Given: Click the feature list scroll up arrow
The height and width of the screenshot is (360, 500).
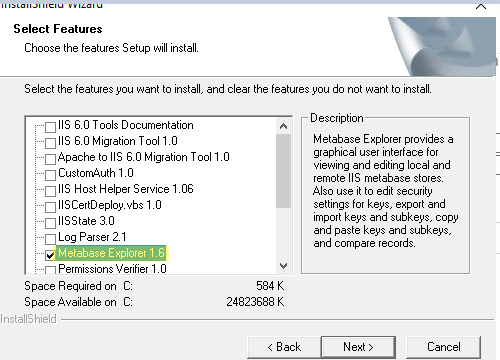Looking at the screenshot, I should click(x=284, y=126).
